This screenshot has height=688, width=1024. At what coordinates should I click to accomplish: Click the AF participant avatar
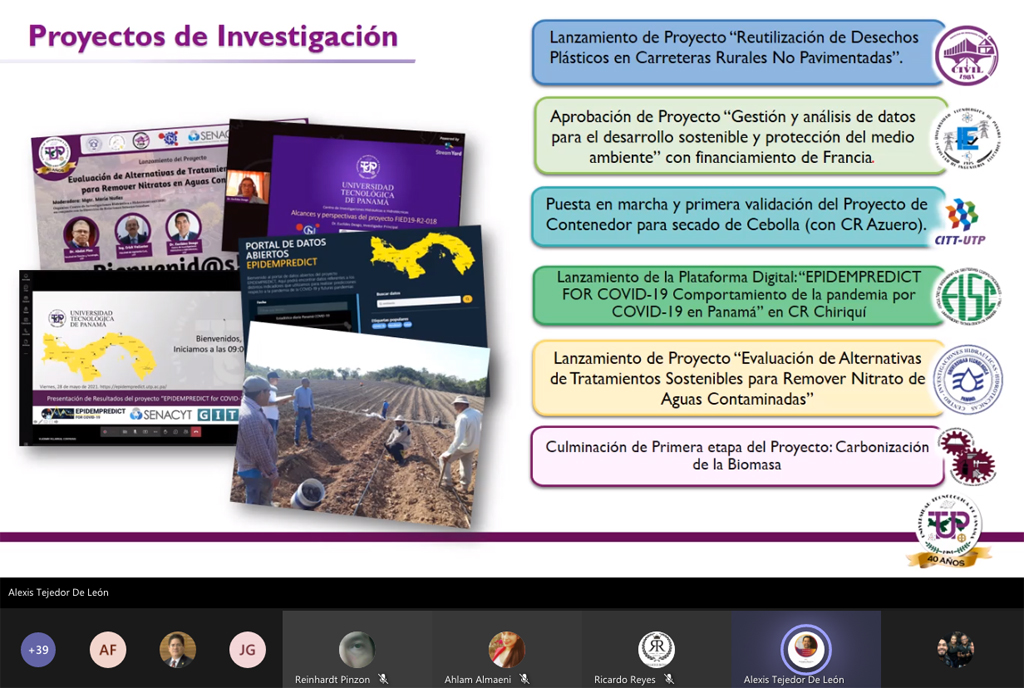pos(108,650)
